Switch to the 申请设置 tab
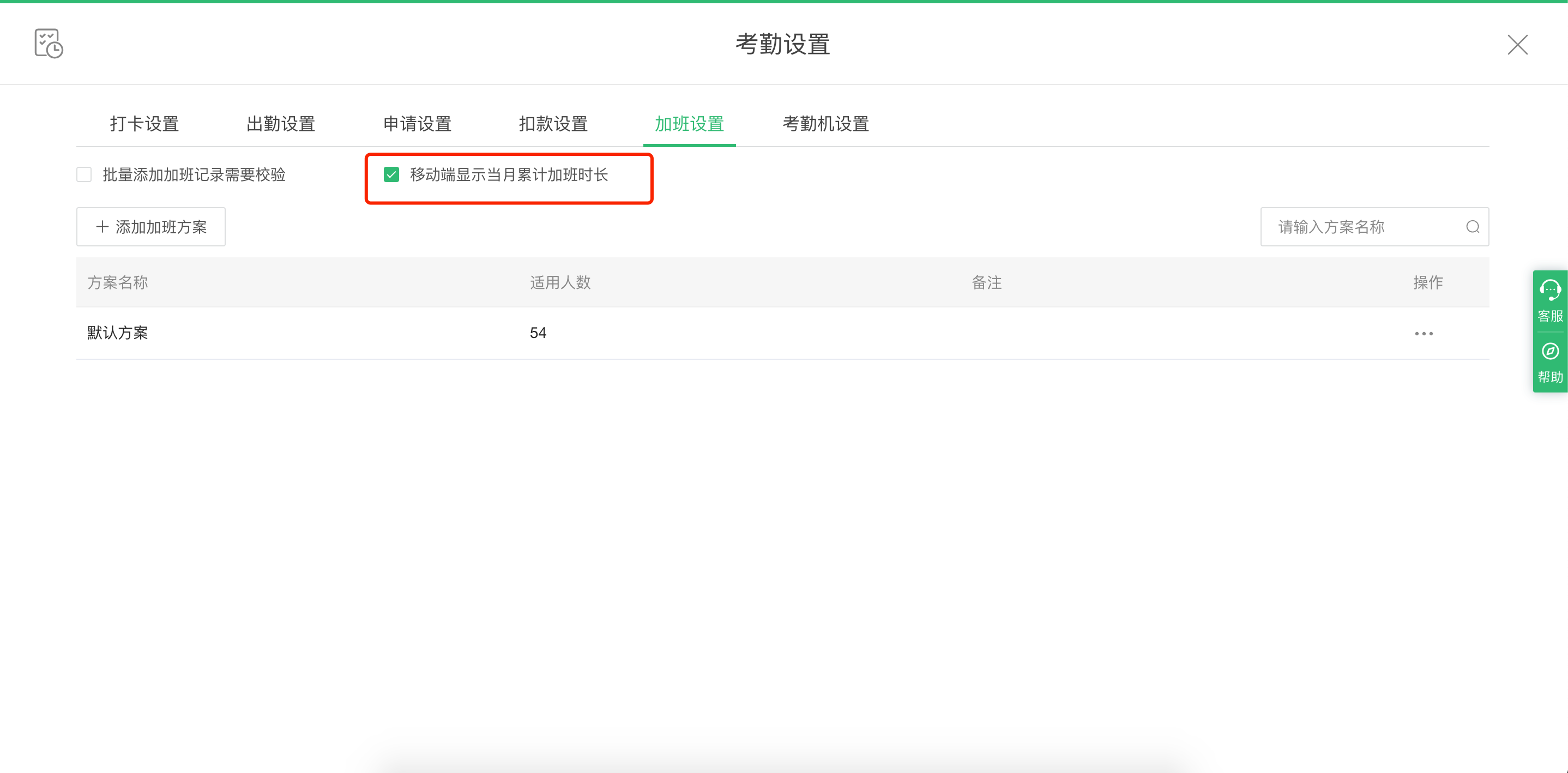The image size is (1568, 773). (x=418, y=124)
